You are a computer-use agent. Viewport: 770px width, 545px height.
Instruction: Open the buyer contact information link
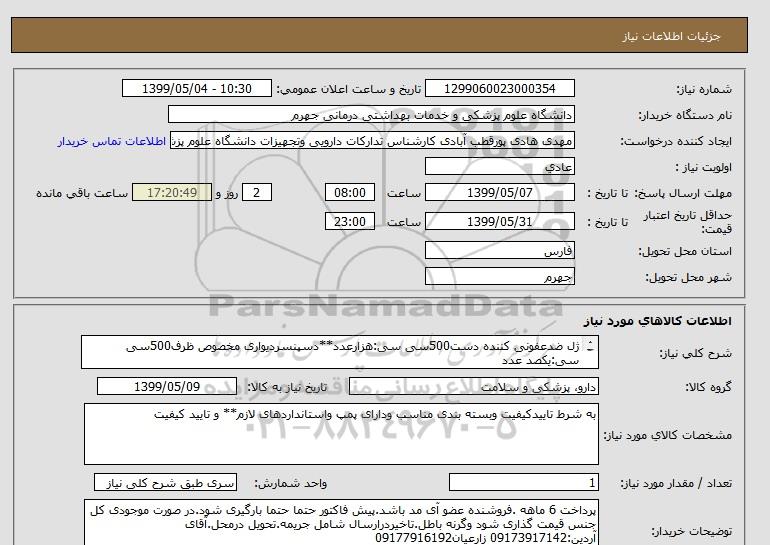pyautogui.click(x=111, y=141)
